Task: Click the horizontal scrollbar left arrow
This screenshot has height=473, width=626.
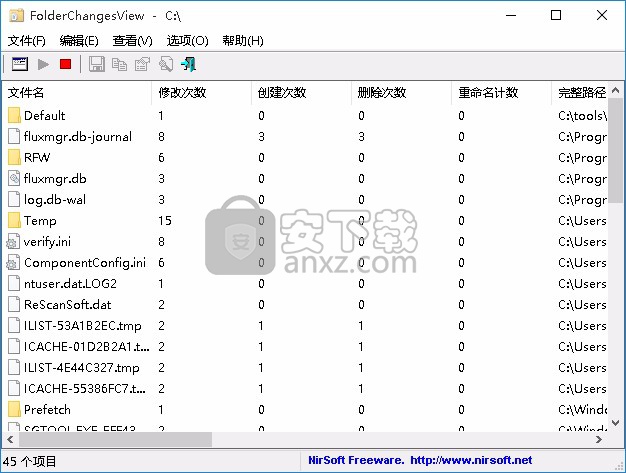Action: 11,439
